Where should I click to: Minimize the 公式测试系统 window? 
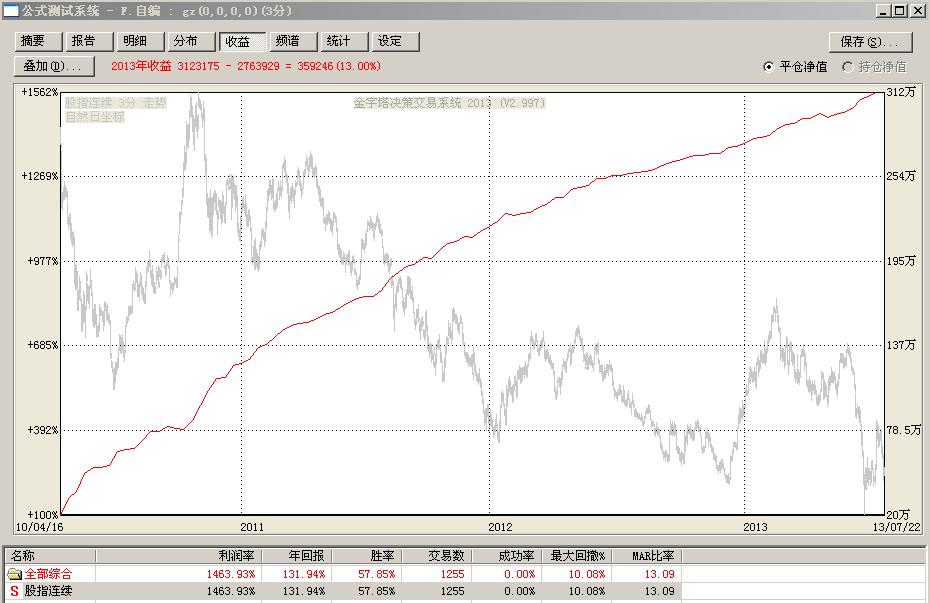click(x=884, y=11)
